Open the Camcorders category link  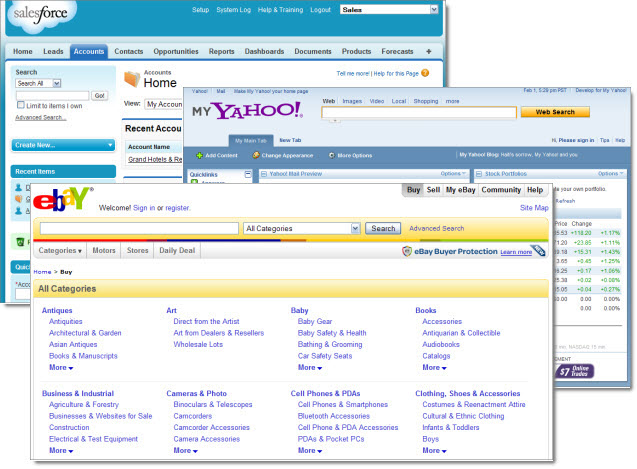(193, 416)
